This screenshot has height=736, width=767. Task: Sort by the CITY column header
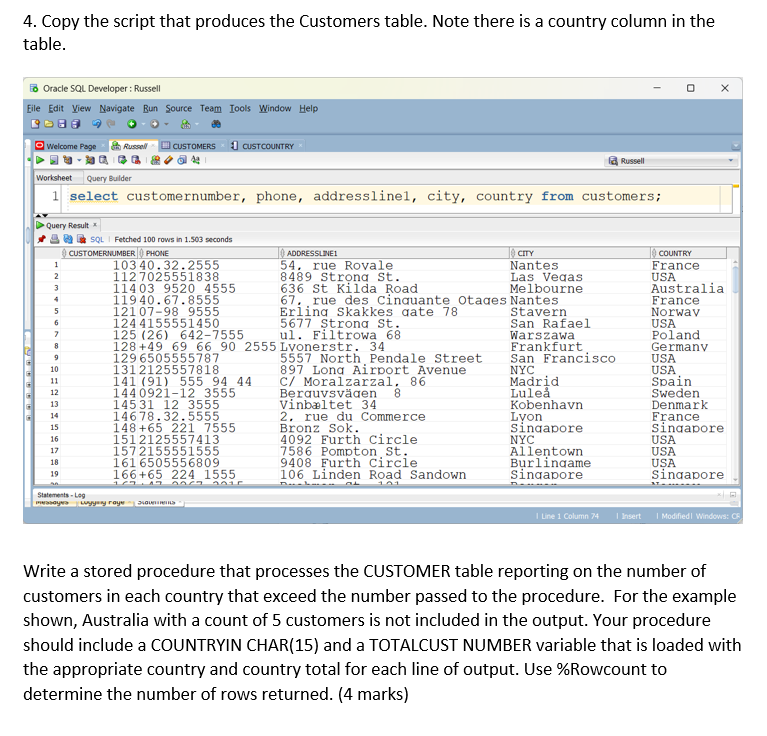[580, 253]
